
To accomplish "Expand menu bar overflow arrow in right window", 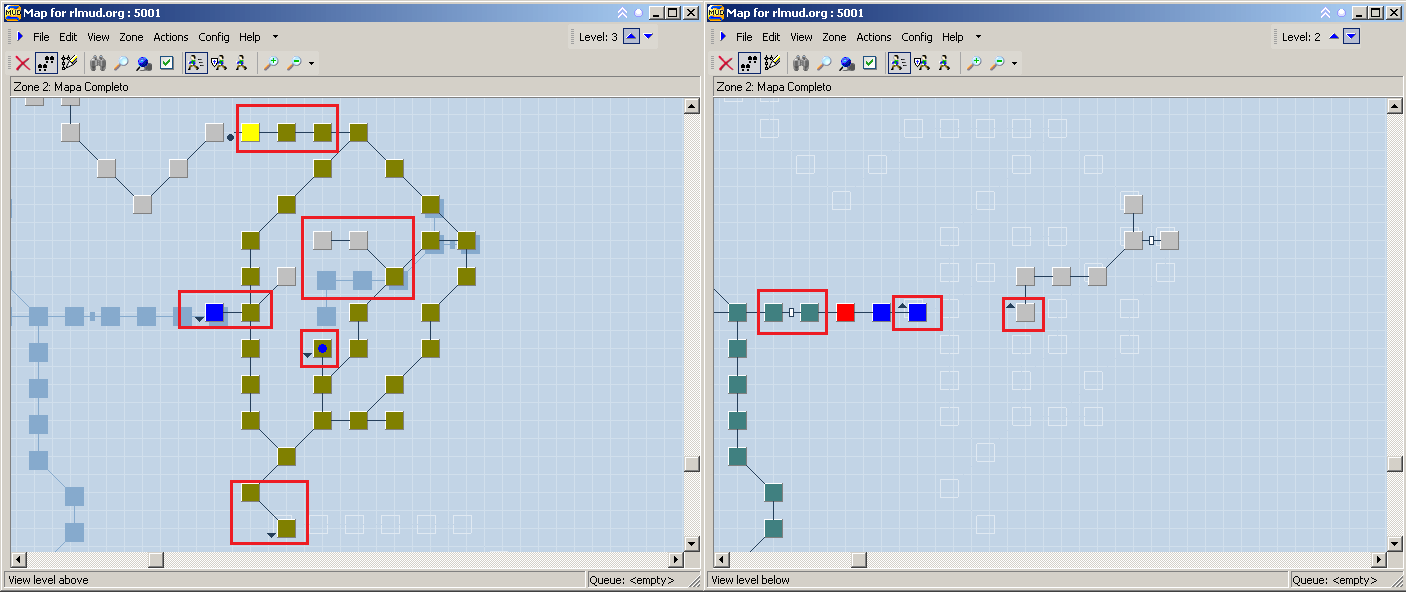I will coord(978,37).
